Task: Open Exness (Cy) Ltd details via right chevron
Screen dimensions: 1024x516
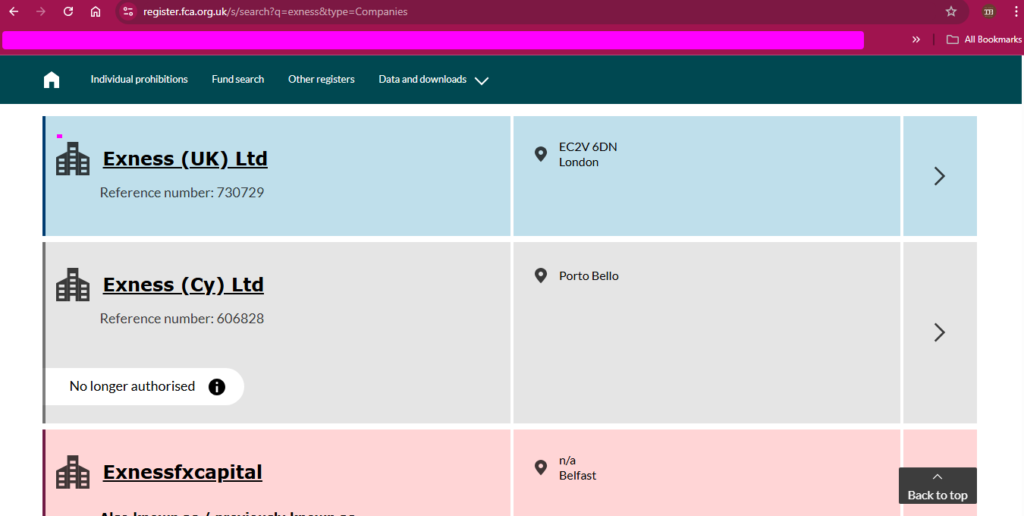Action: click(x=939, y=332)
